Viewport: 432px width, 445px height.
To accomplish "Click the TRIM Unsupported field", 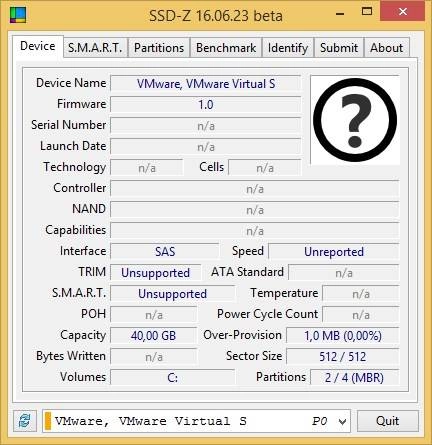I will (156, 273).
